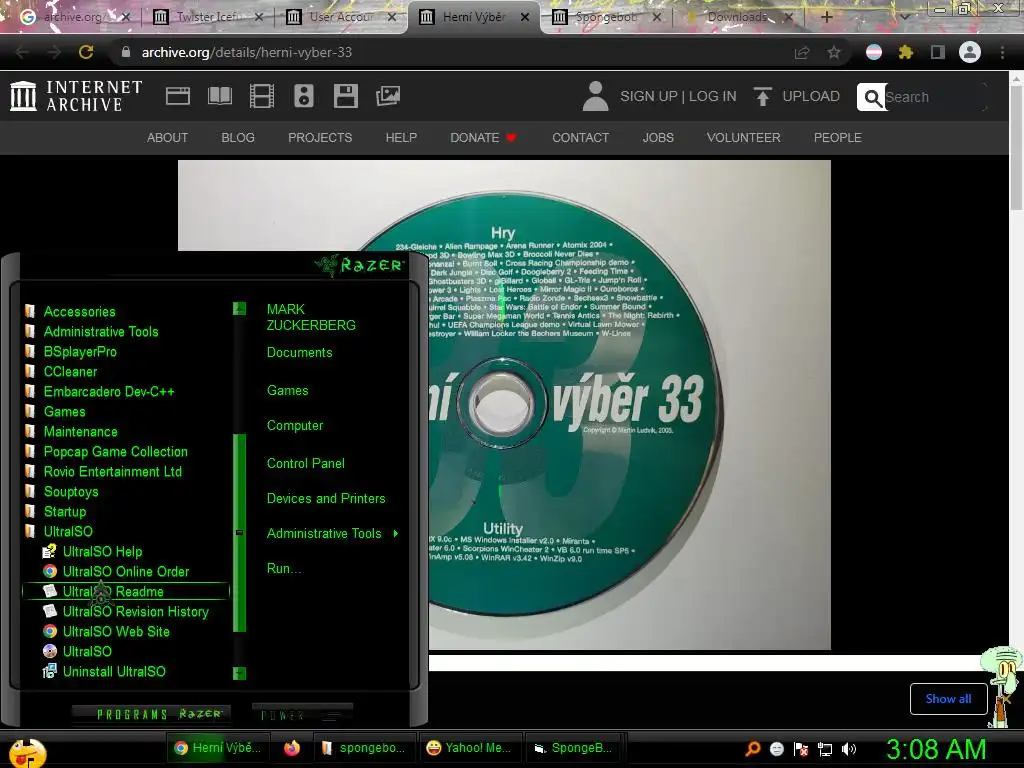Open Chrome three-dot menu
Image resolution: width=1024 pixels, height=768 pixels.
(x=1002, y=52)
